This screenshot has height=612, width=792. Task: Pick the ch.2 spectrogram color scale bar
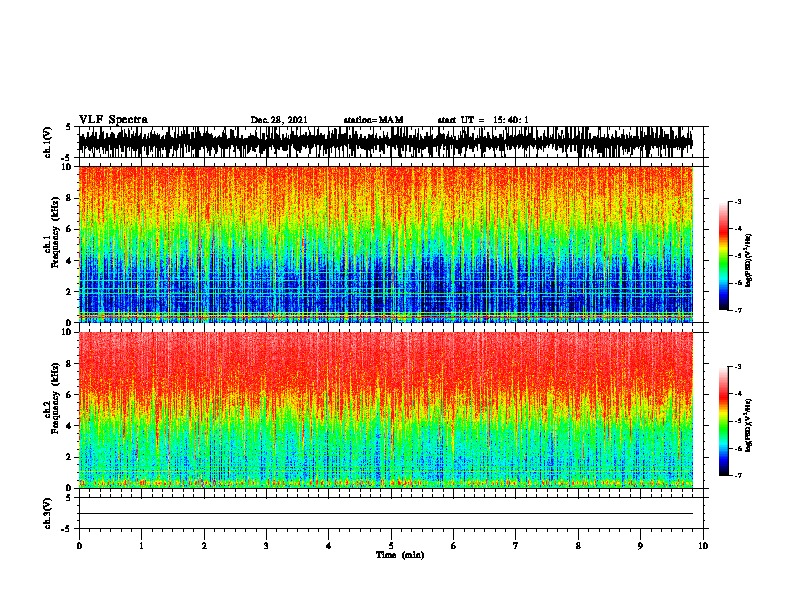coord(723,421)
